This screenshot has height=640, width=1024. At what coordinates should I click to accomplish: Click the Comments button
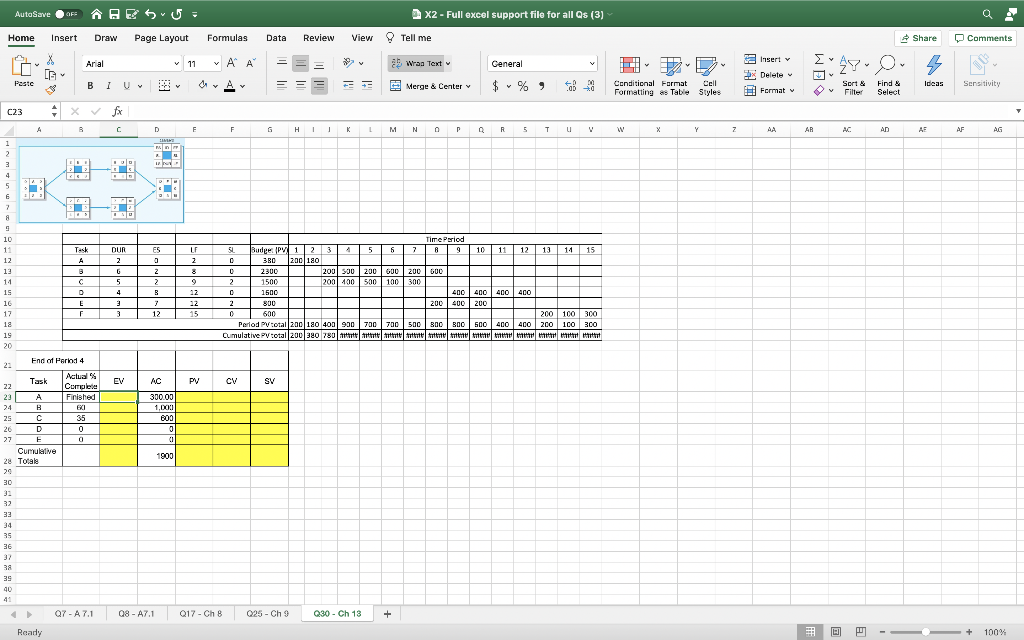981,37
